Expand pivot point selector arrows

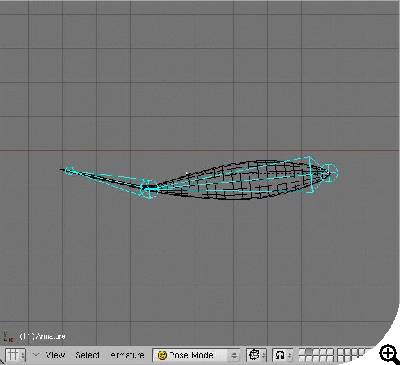pos(289,355)
